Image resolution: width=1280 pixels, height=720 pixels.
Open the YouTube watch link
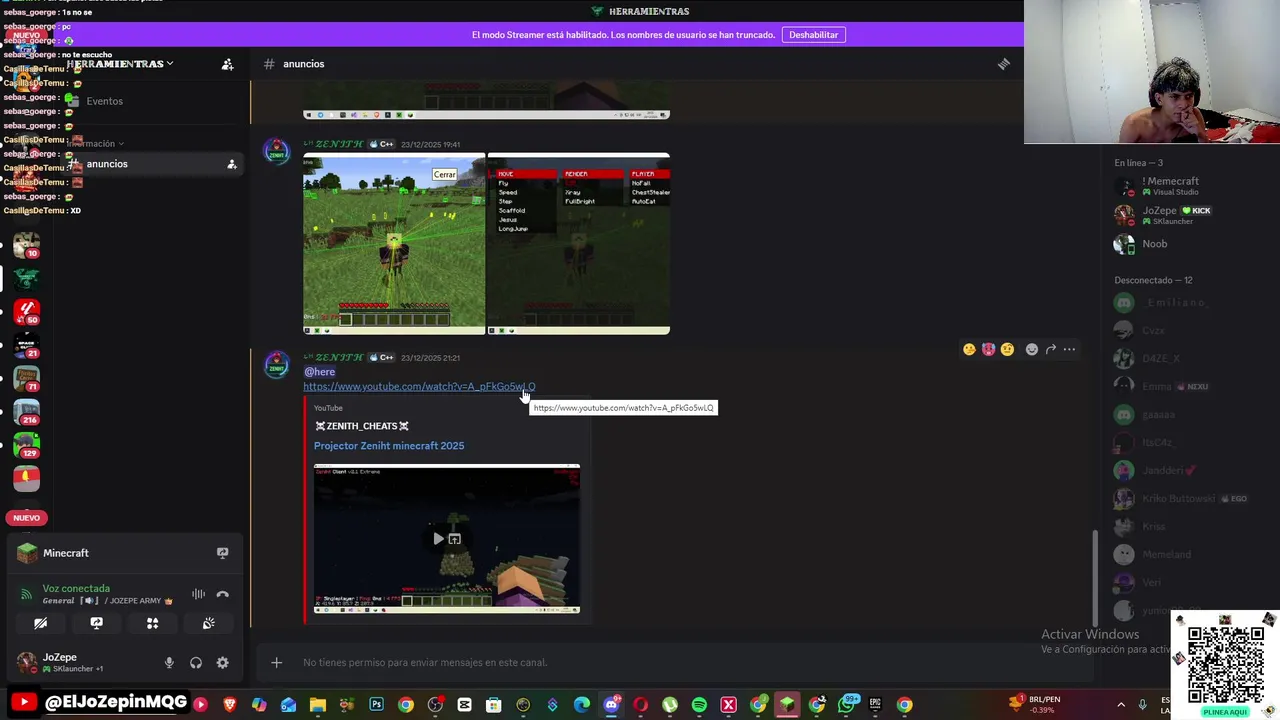click(419, 386)
